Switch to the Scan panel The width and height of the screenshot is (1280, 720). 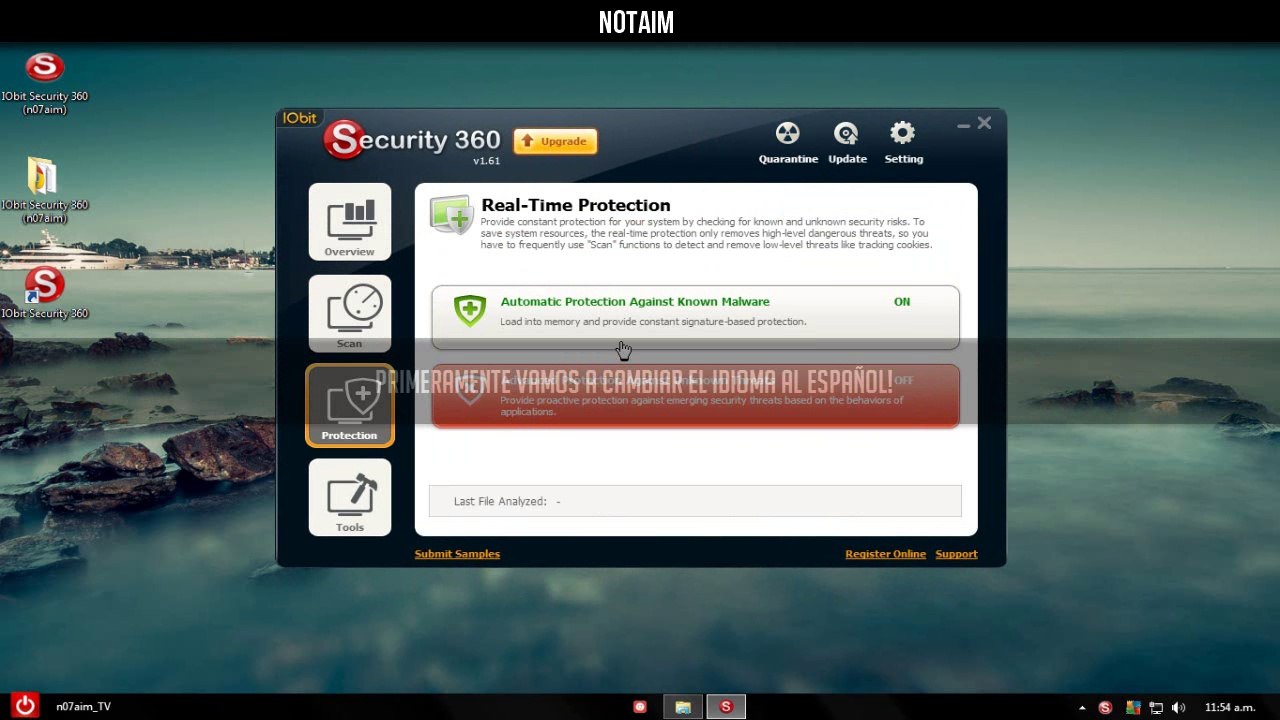pyautogui.click(x=350, y=314)
